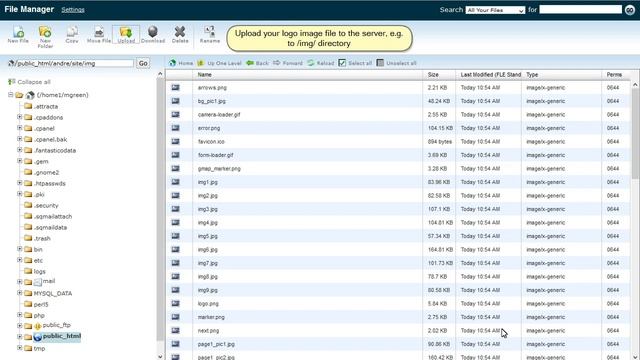This screenshot has height=360, width=640.
Task: Open the Settings link
Action: click(x=73, y=9)
